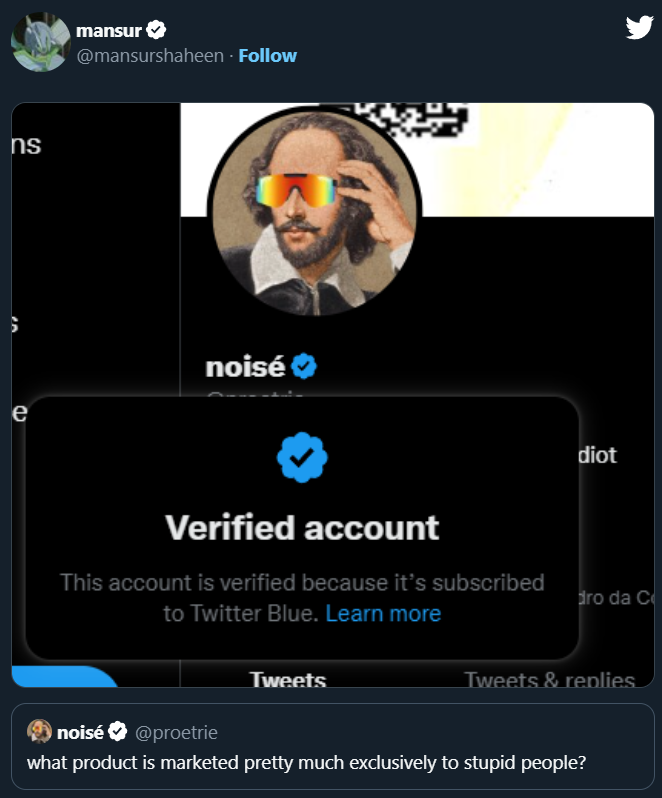Open the Learn more link
This screenshot has height=798, width=662.
(x=383, y=613)
